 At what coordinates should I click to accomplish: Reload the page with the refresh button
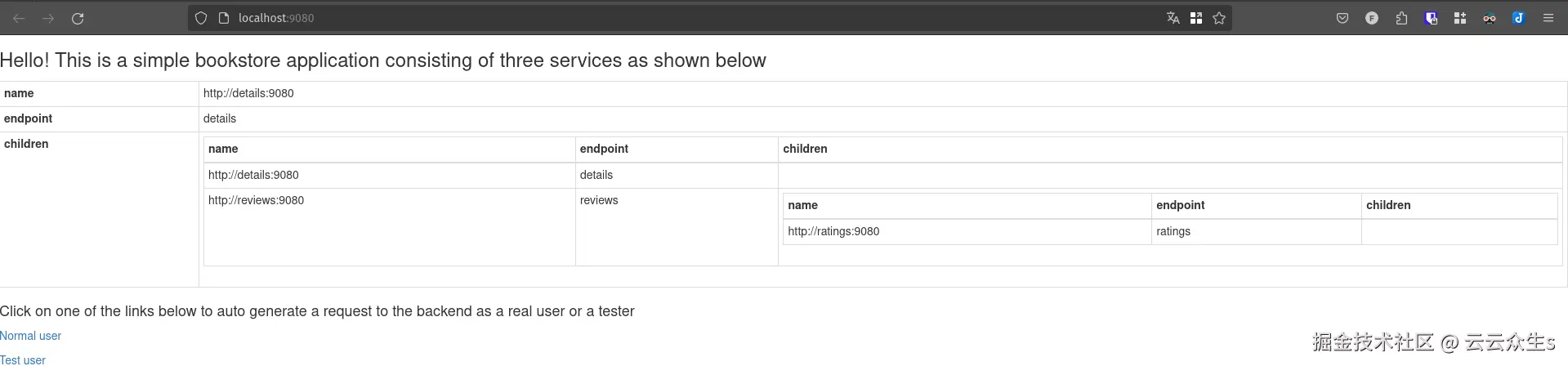[78, 18]
